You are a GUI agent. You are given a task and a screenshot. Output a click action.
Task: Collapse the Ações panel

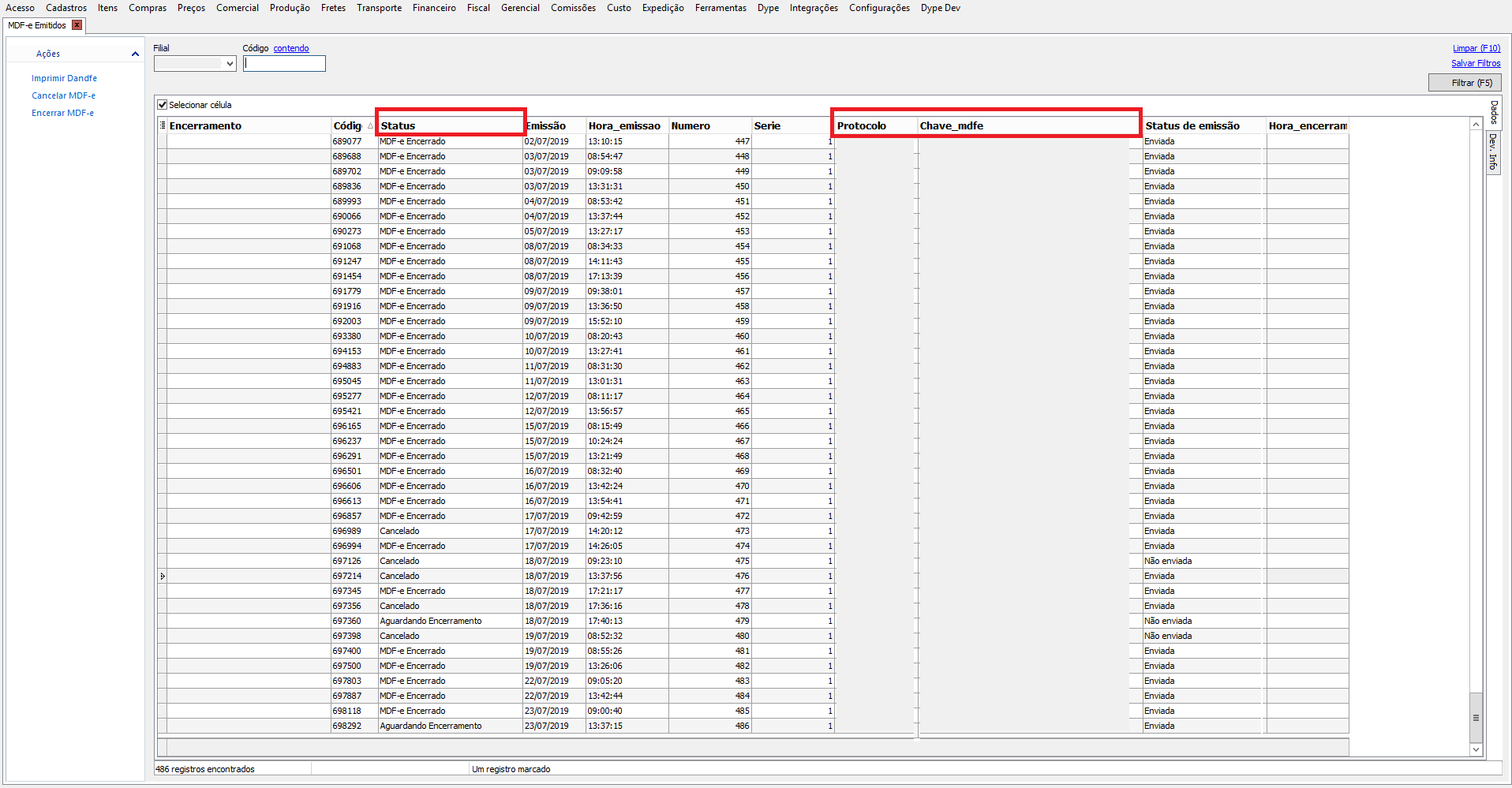(x=135, y=54)
